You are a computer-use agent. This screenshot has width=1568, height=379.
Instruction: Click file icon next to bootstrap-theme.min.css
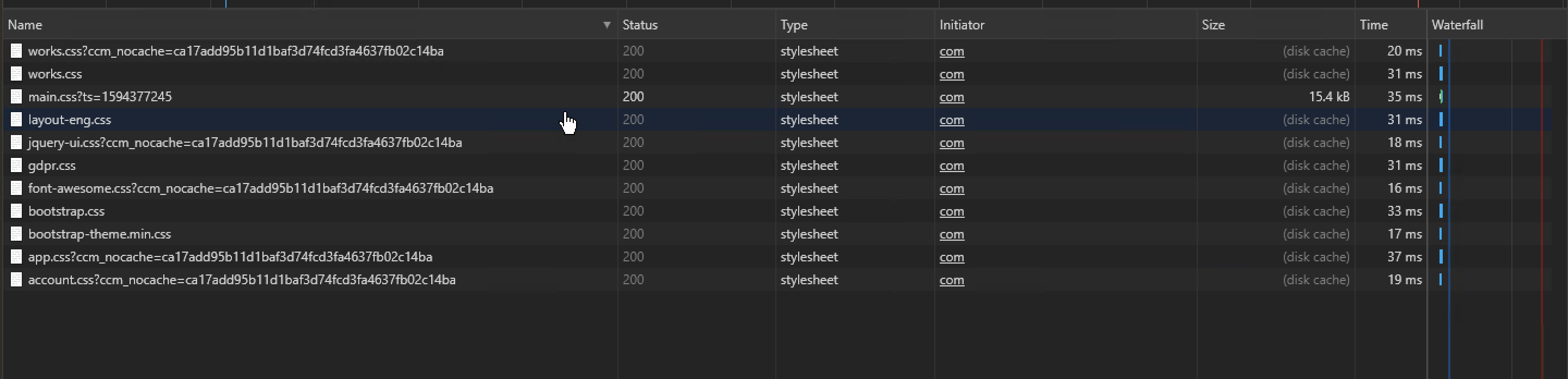16,234
